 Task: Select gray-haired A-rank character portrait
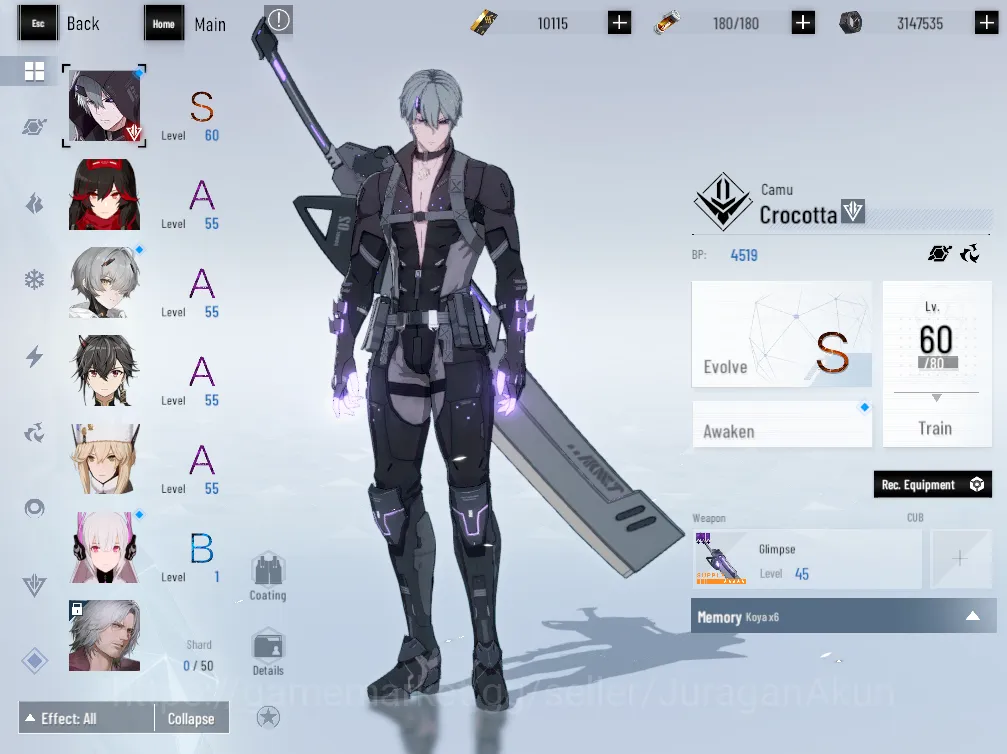(x=104, y=283)
